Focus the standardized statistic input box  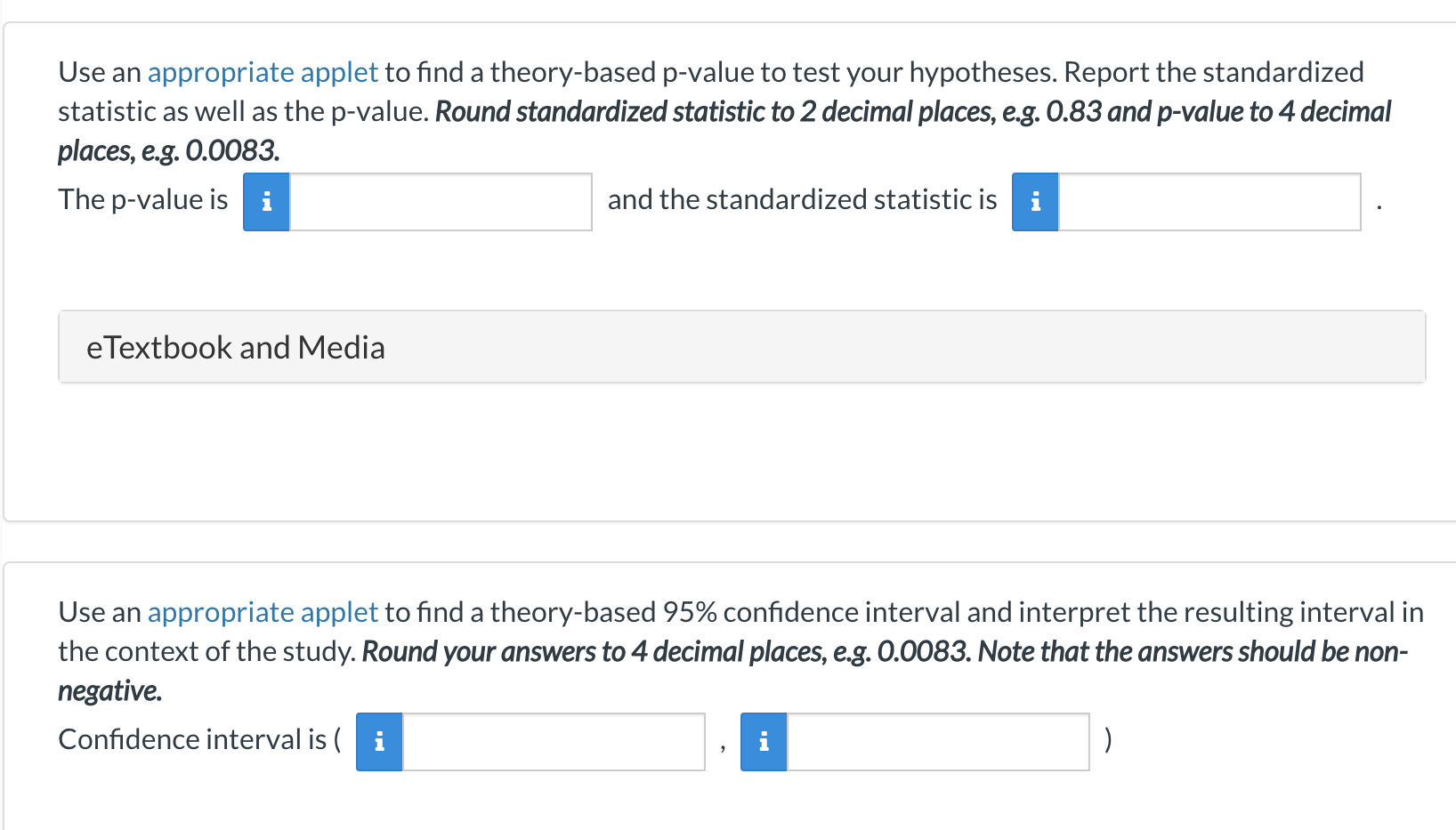click(1209, 202)
